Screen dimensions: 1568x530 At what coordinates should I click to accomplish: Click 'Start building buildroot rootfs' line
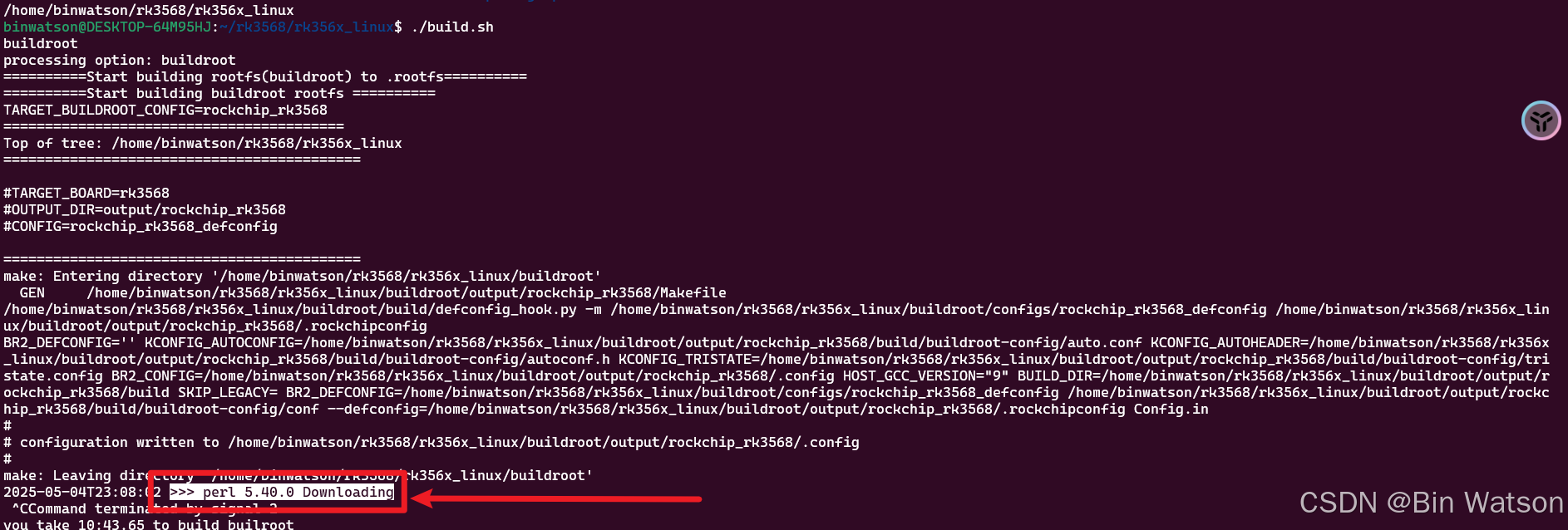coord(219,93)
